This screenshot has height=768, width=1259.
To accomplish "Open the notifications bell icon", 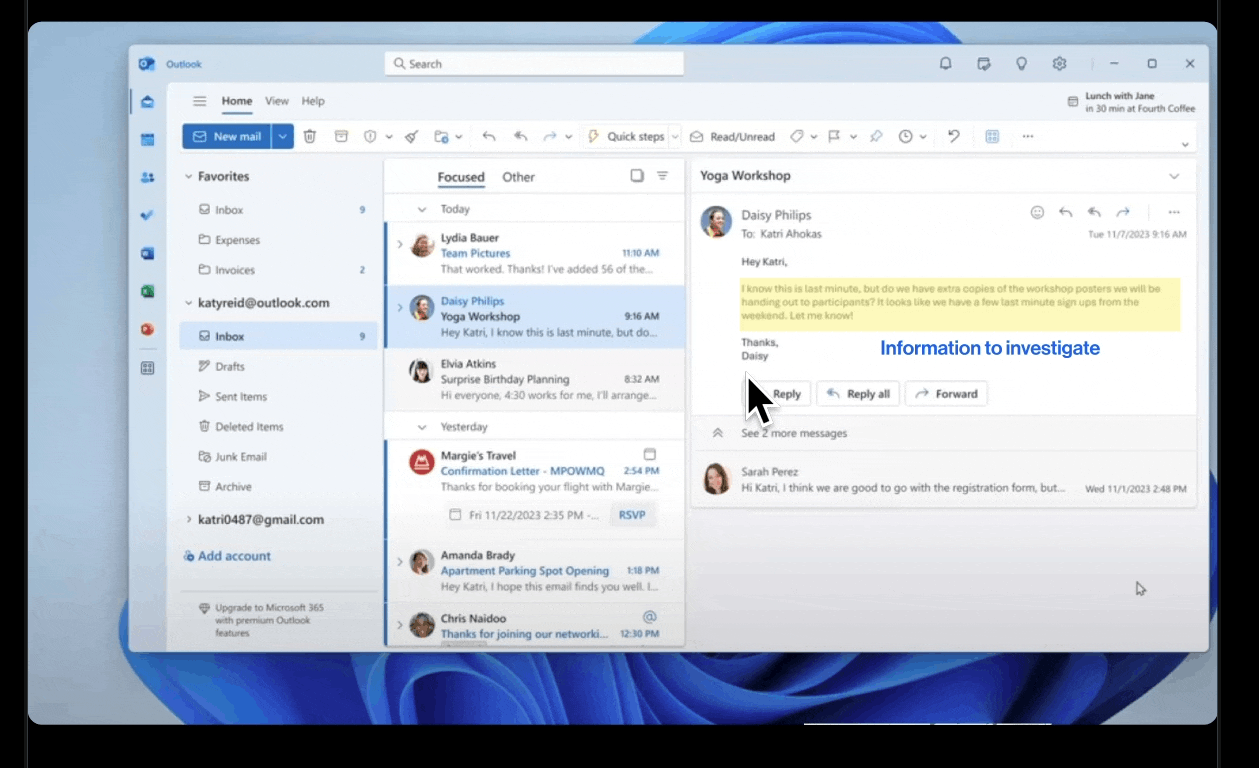I will pyautogui.click(x=945, y=63).
